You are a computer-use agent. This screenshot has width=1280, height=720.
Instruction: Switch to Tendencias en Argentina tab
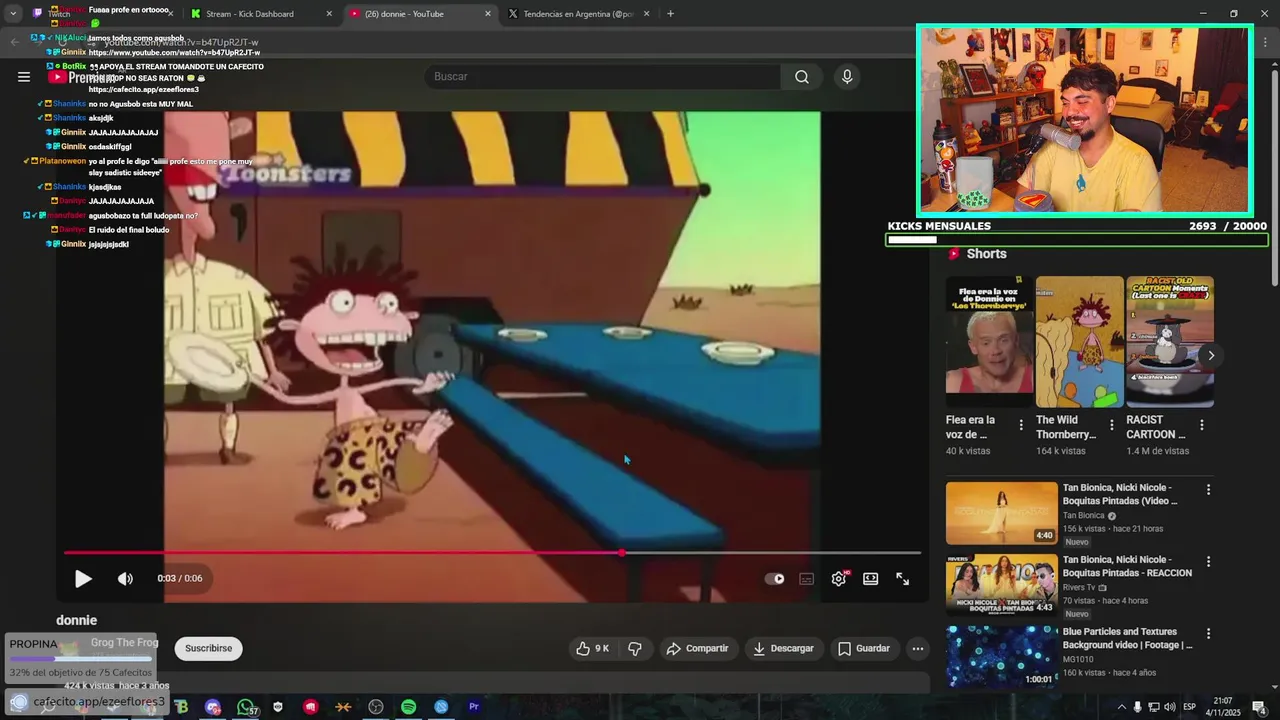pyautogui.click(x=579, y=13)
